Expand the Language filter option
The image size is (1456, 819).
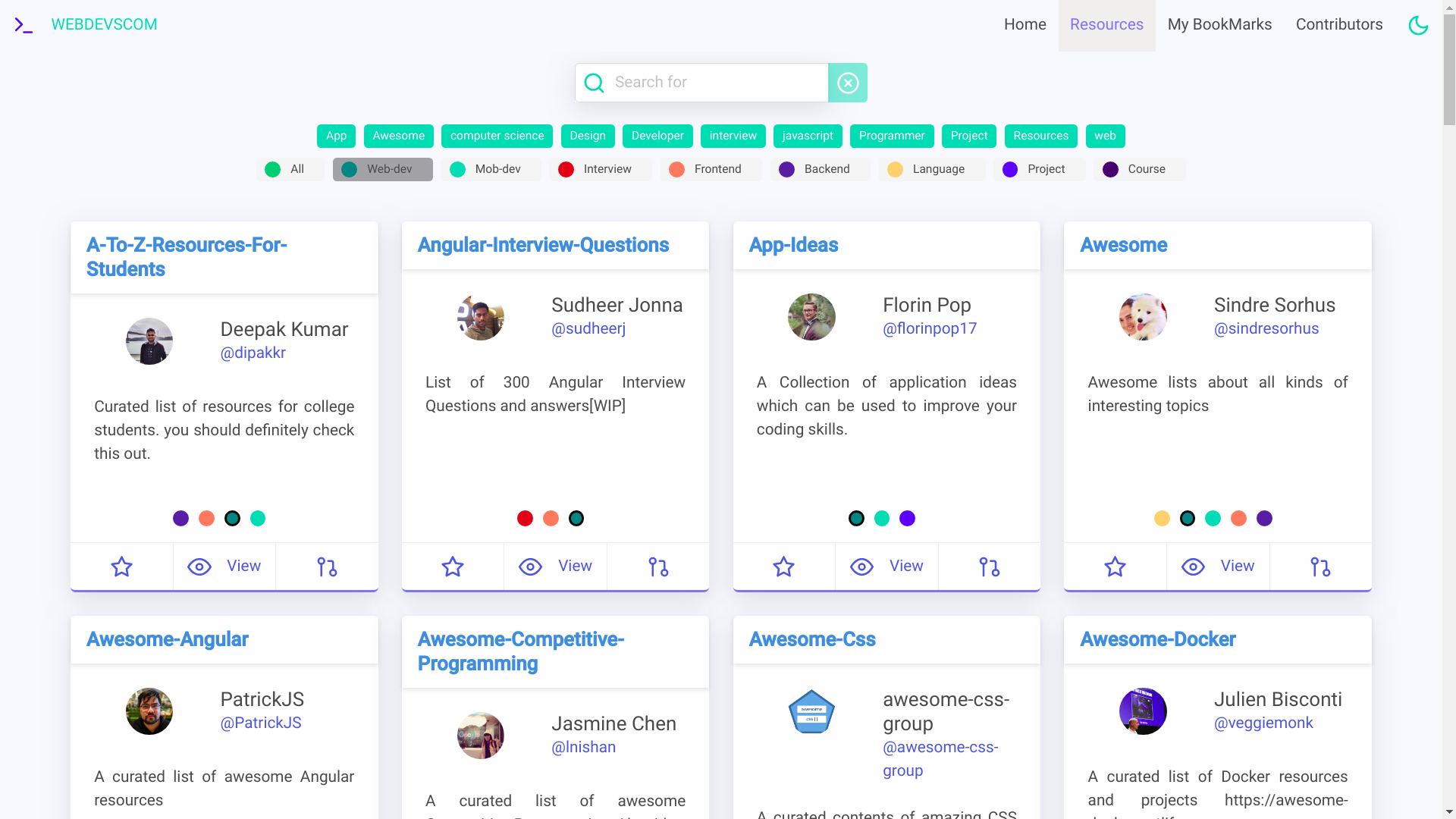(928, 169)
